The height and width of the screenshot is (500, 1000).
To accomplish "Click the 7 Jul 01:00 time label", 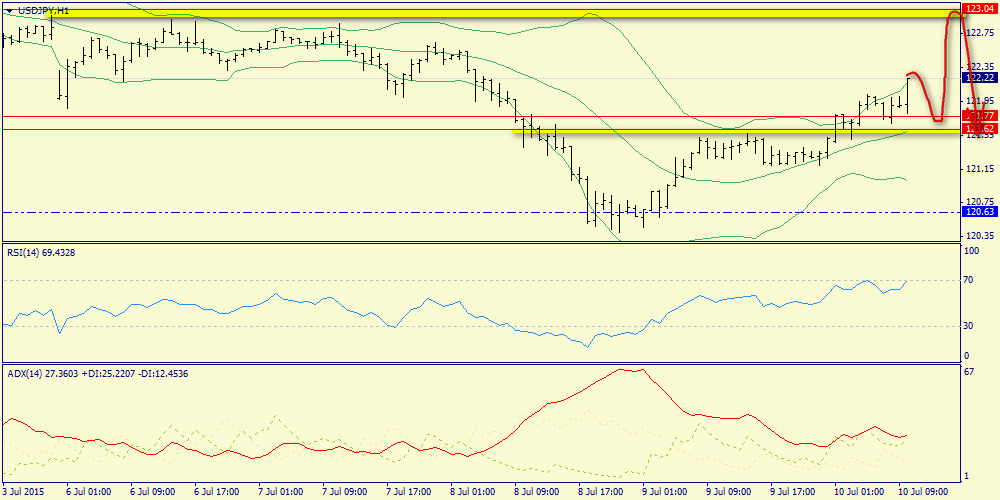I will 281,492.
